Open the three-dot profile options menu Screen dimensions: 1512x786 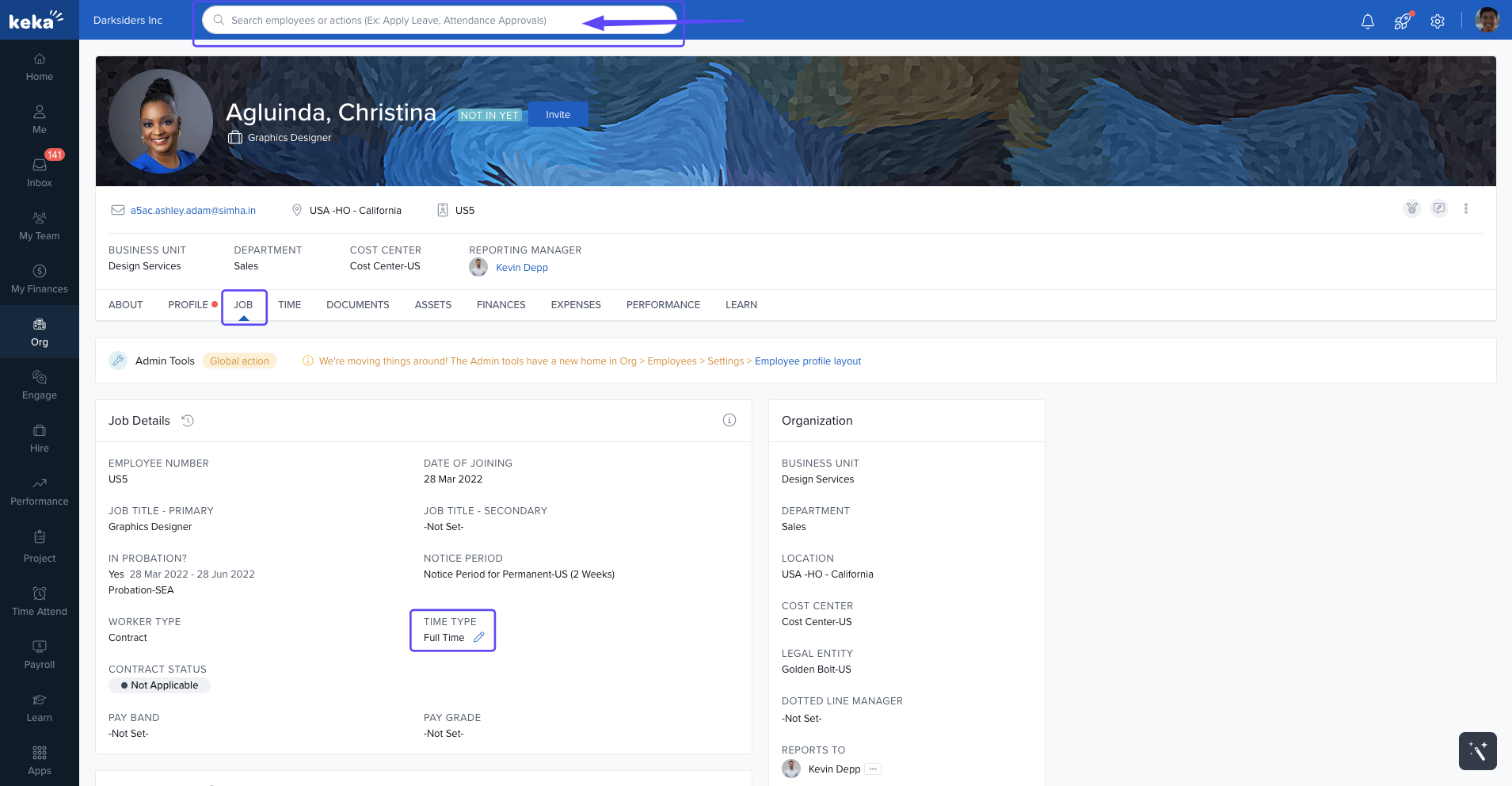click(x=1465, y=208)
